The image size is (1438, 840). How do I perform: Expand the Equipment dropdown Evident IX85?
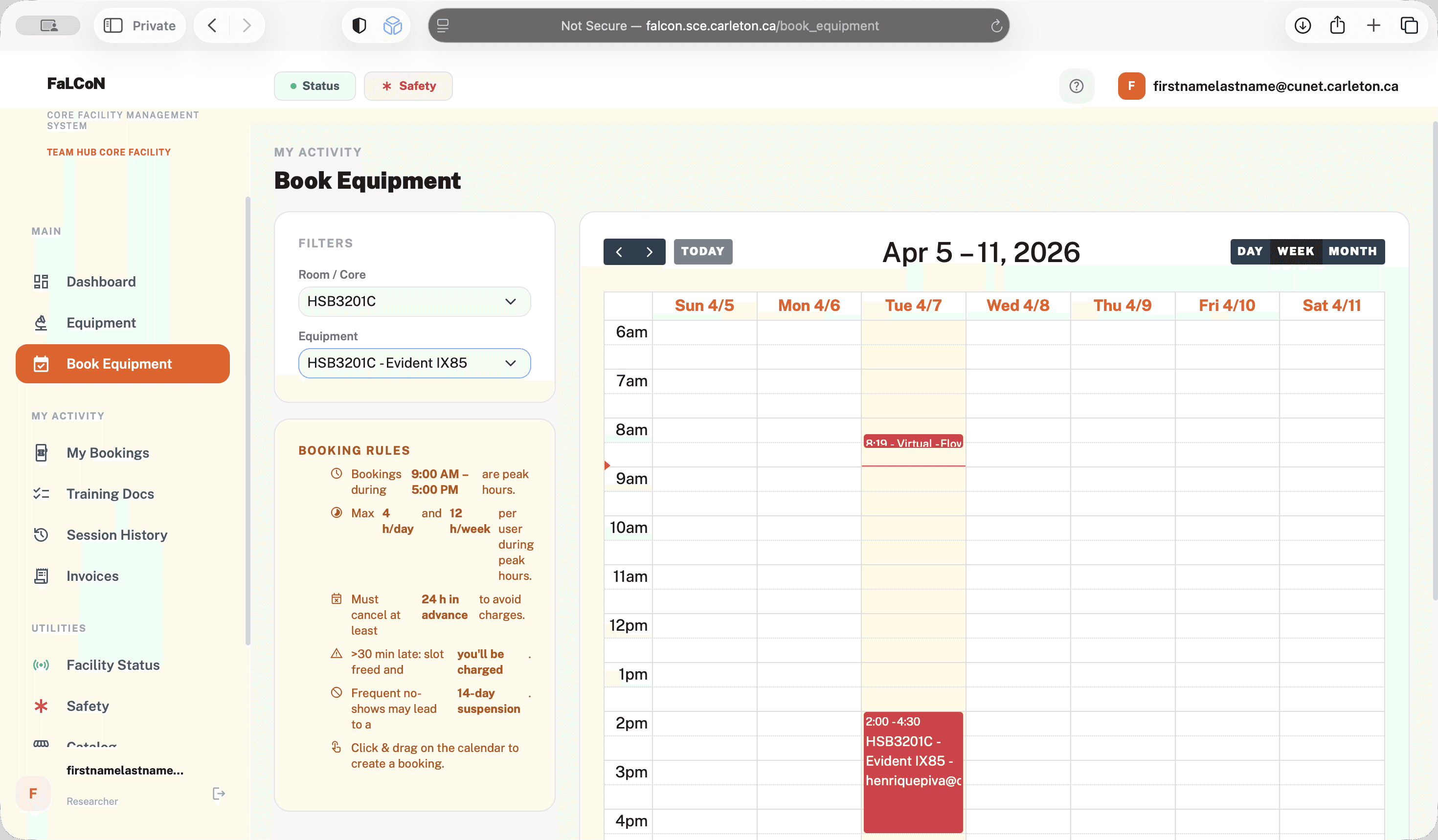(x=414, y=363)
